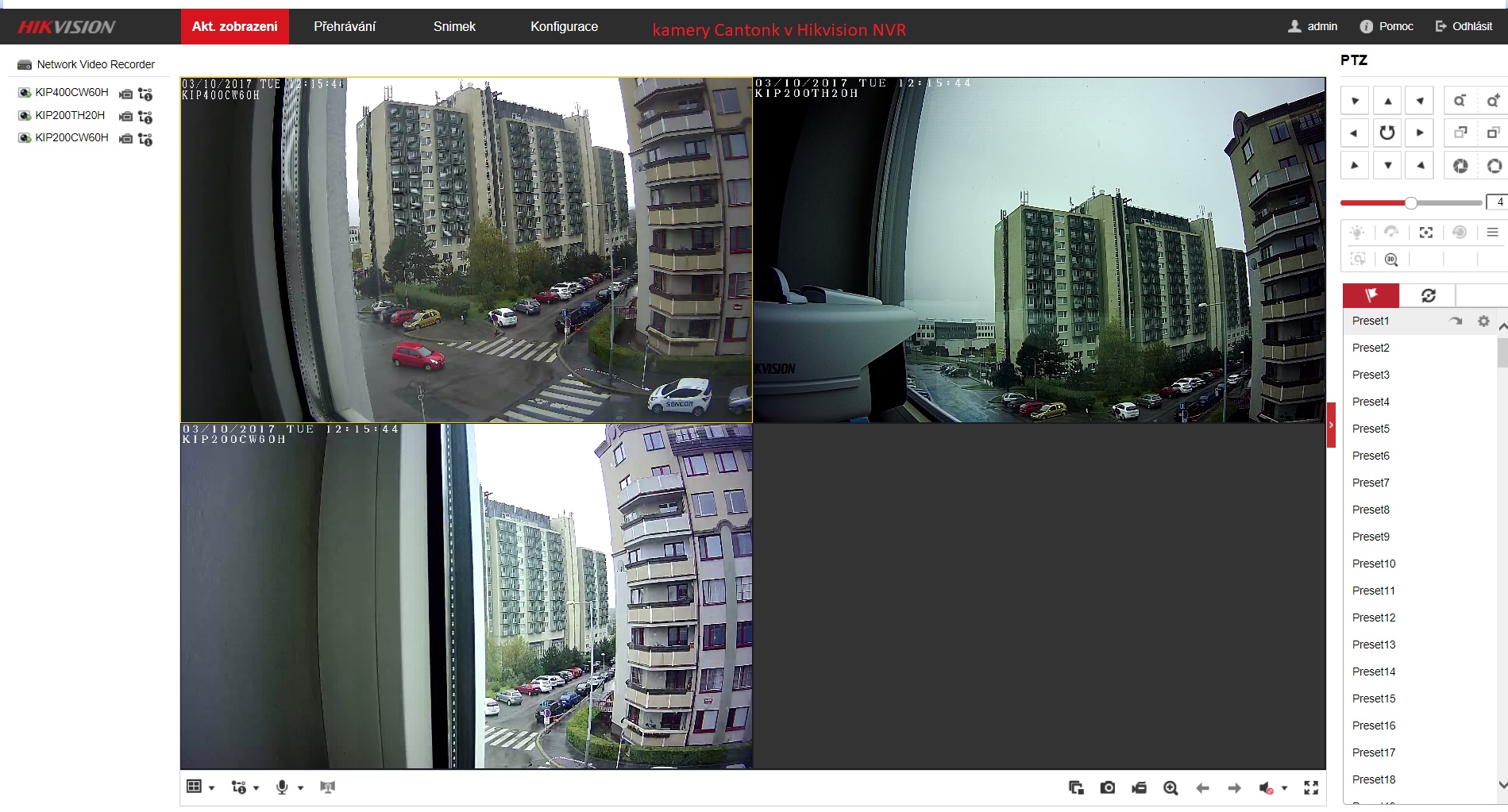1508x812 pixels.
Task: Open stream switch icon for KIP400CW60H
Action: pyautogui.click(x=145, y=94)
